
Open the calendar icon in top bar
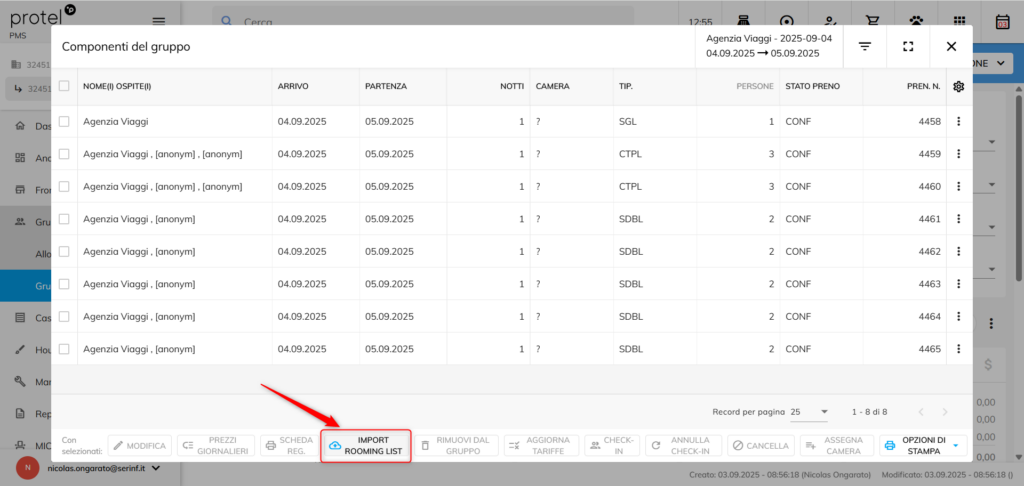(x=1002, y=21)
